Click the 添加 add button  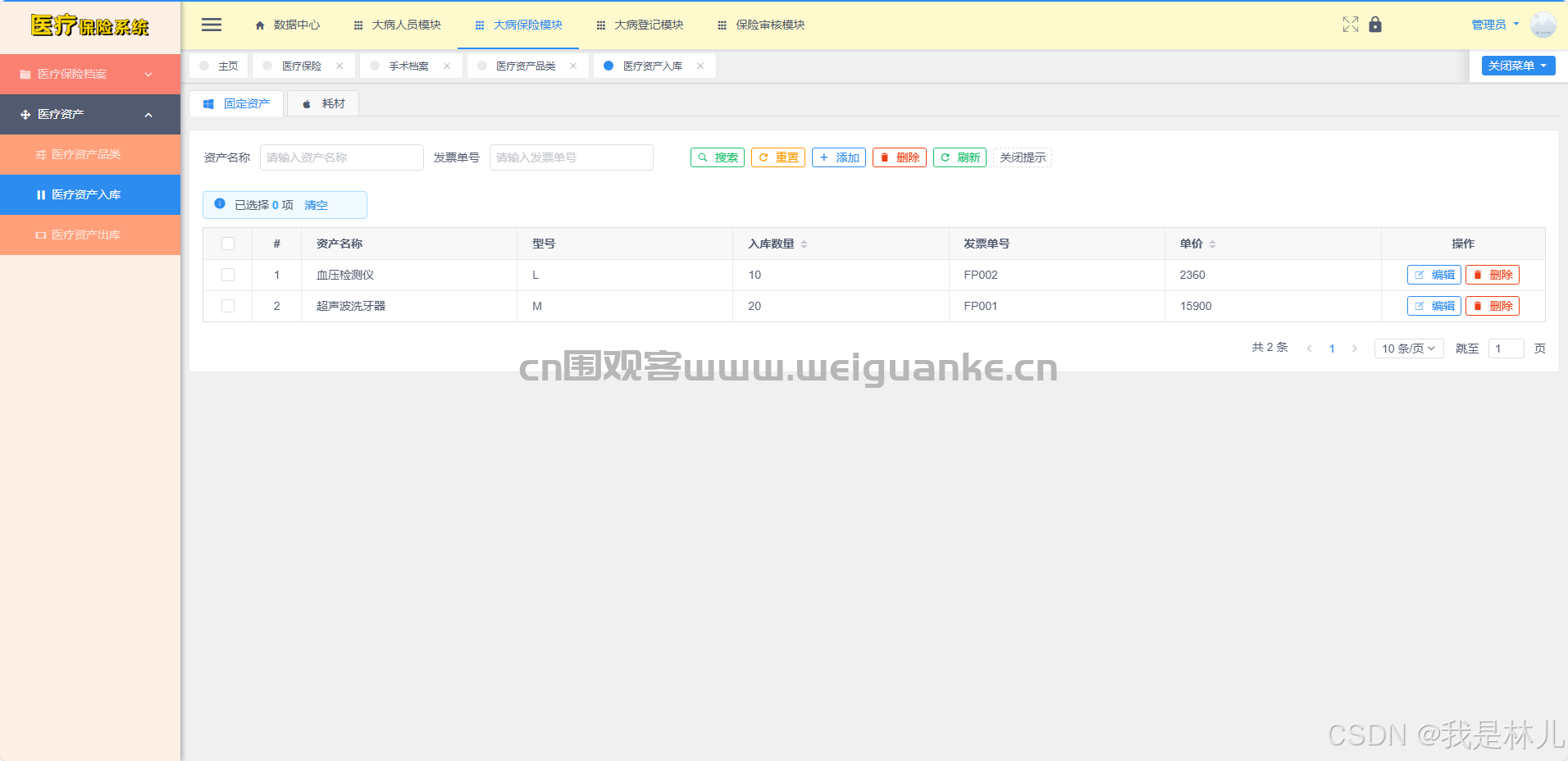[x=839, y=157]
